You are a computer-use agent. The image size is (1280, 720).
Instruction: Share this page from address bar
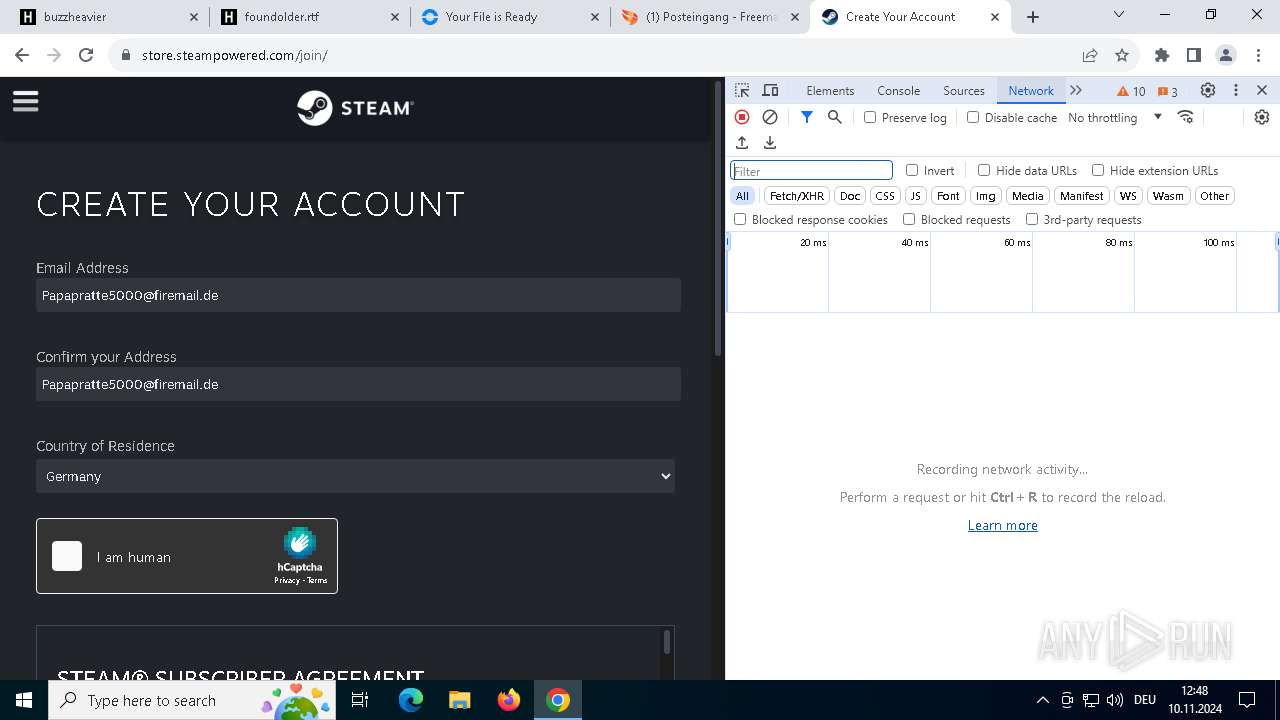(x=1090, y=55)
